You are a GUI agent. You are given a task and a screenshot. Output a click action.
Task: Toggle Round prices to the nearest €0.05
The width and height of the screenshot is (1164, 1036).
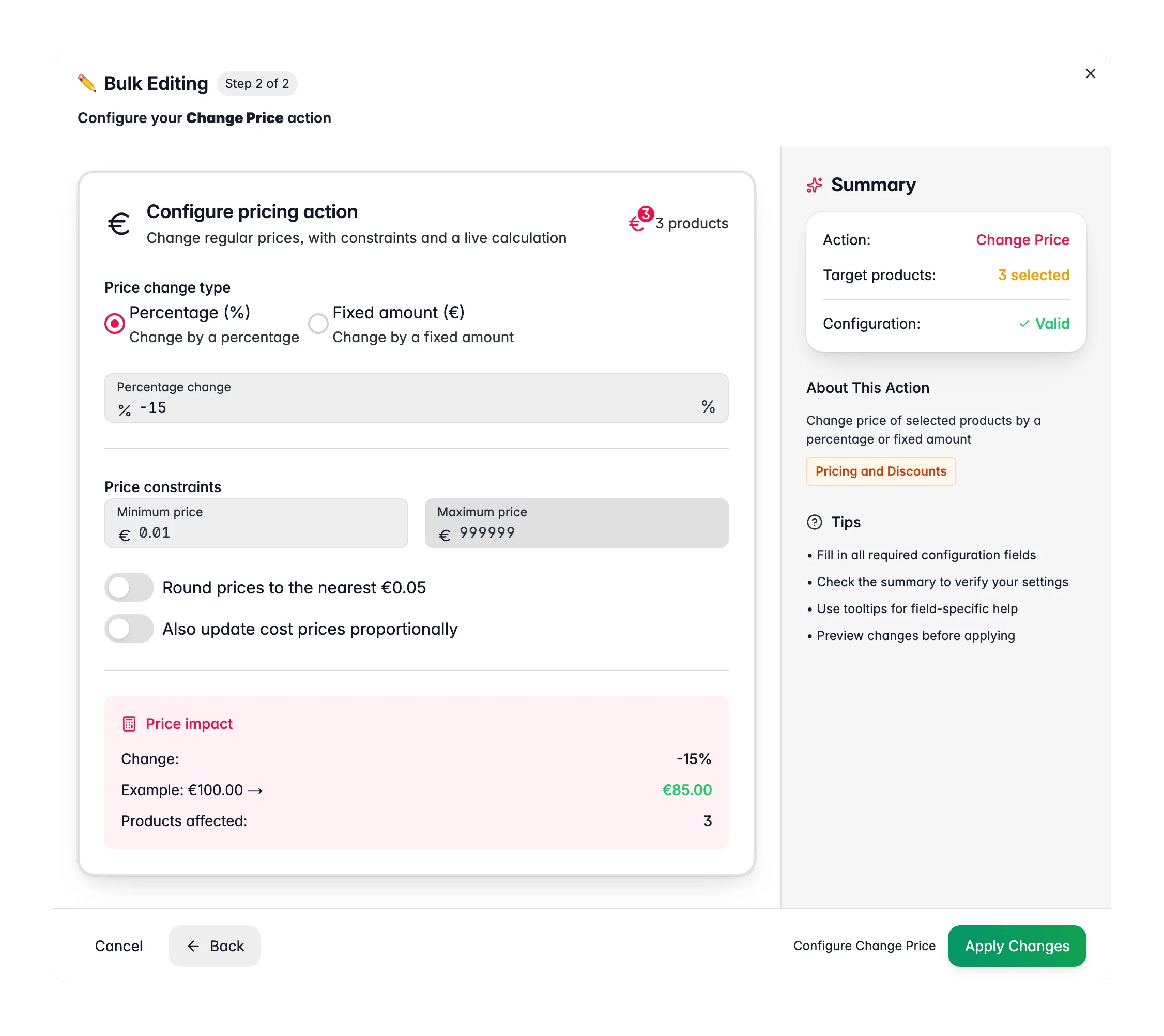pos(129,587)
